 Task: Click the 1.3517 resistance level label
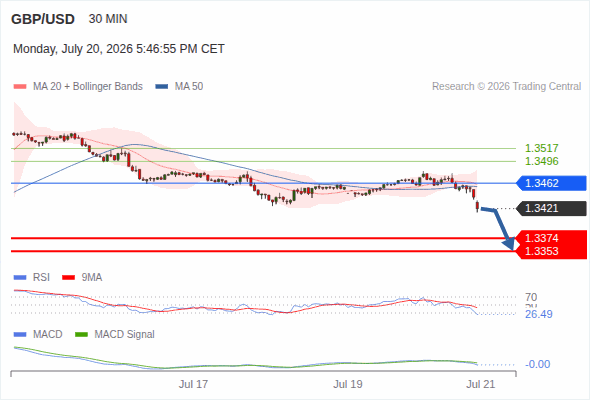pyautogui.click(x=541, y=148)
